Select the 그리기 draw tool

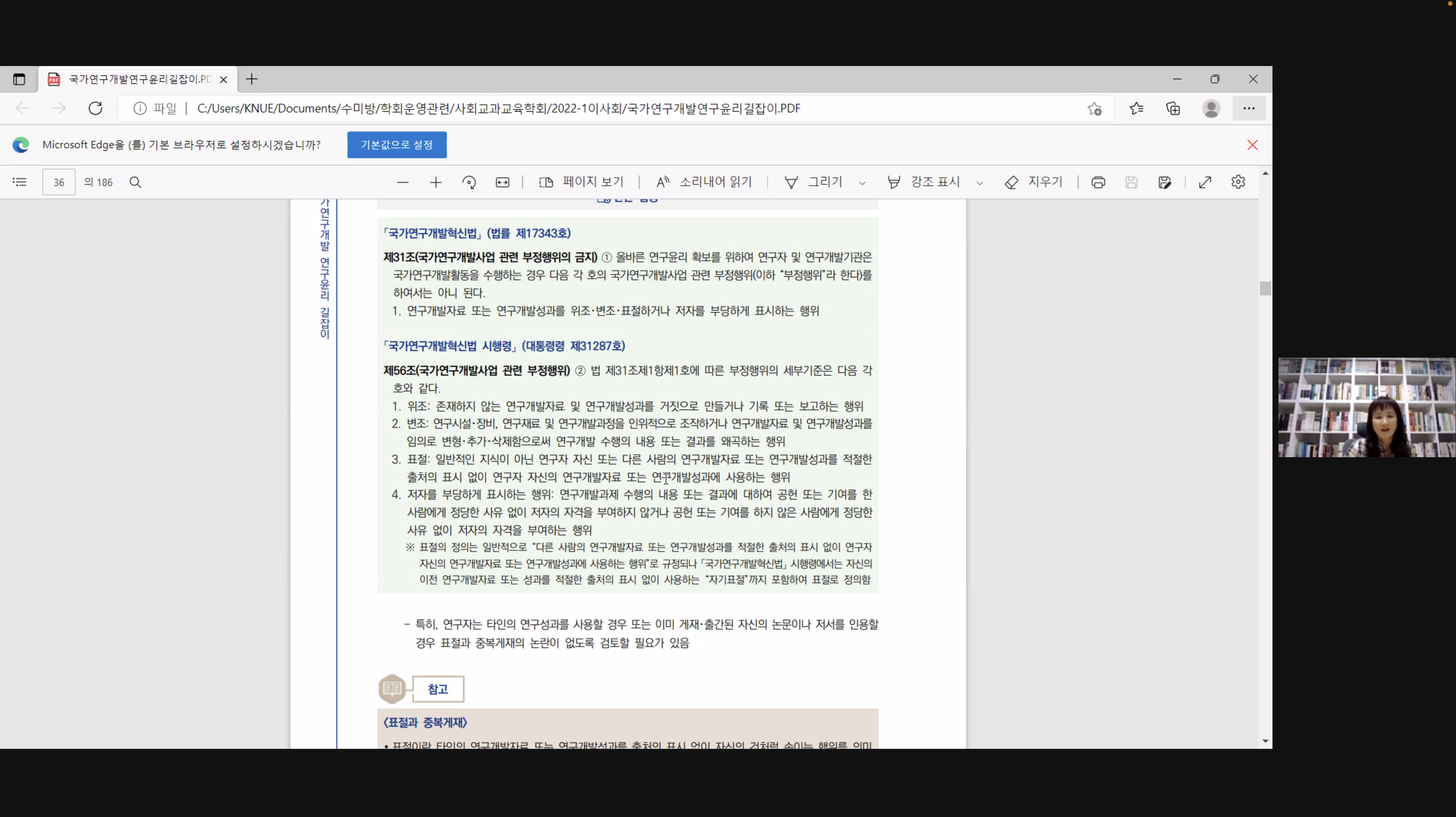click(x=813, y=182)
